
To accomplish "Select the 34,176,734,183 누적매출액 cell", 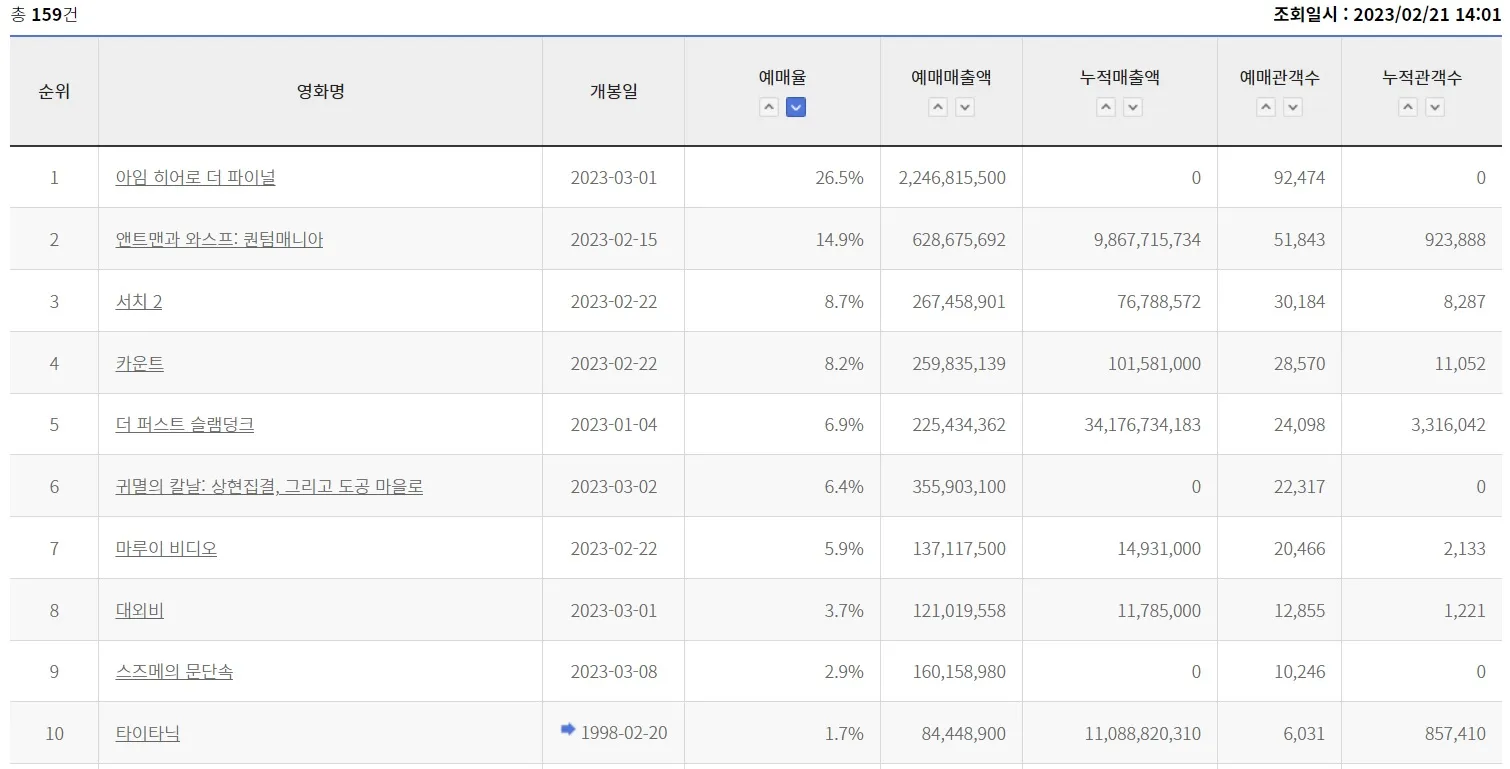I will pyautogui.click(x=1120, y=425).
